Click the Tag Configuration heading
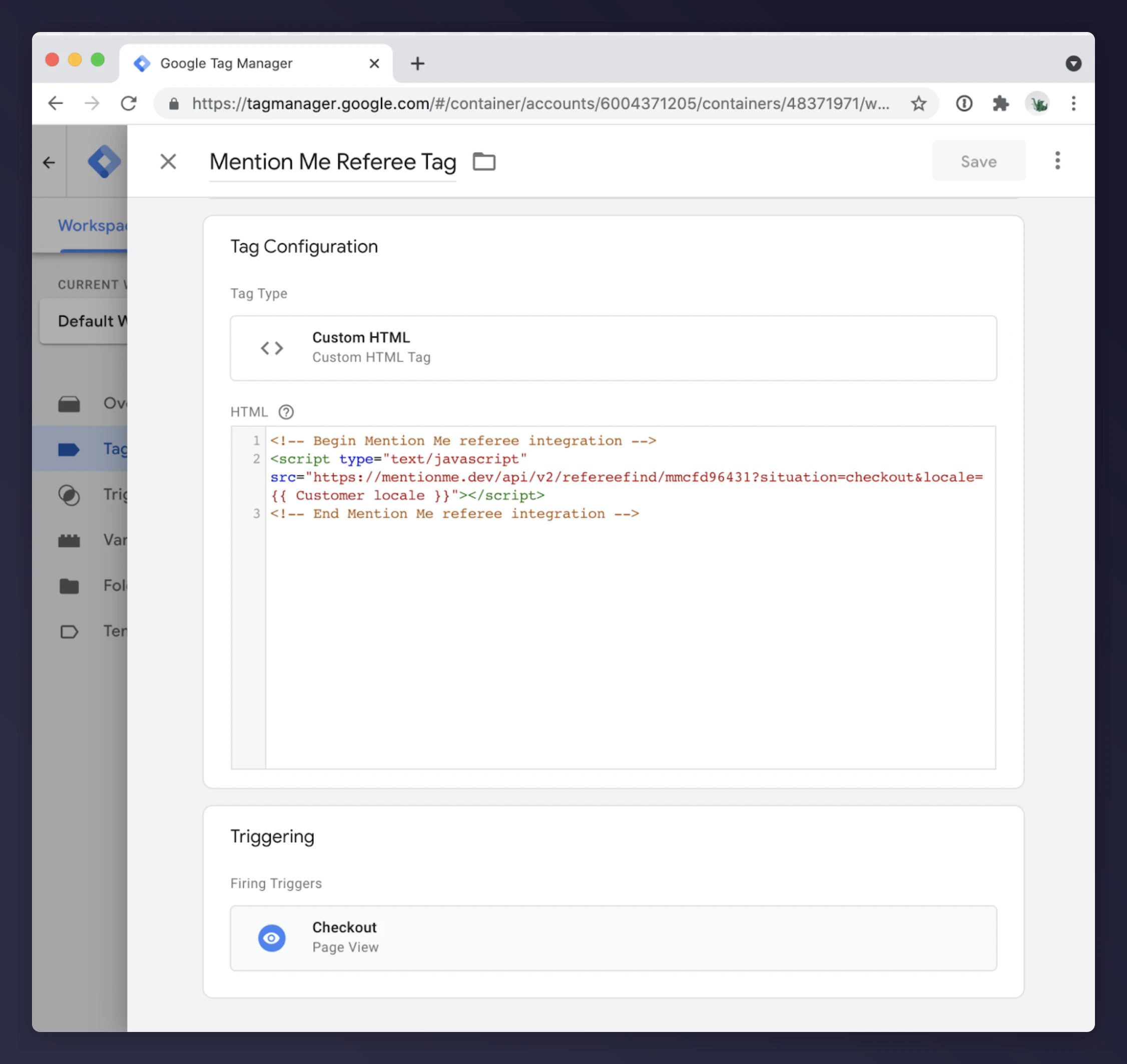The height and width of the screenshot is (1064, 1127). (304, 247)
